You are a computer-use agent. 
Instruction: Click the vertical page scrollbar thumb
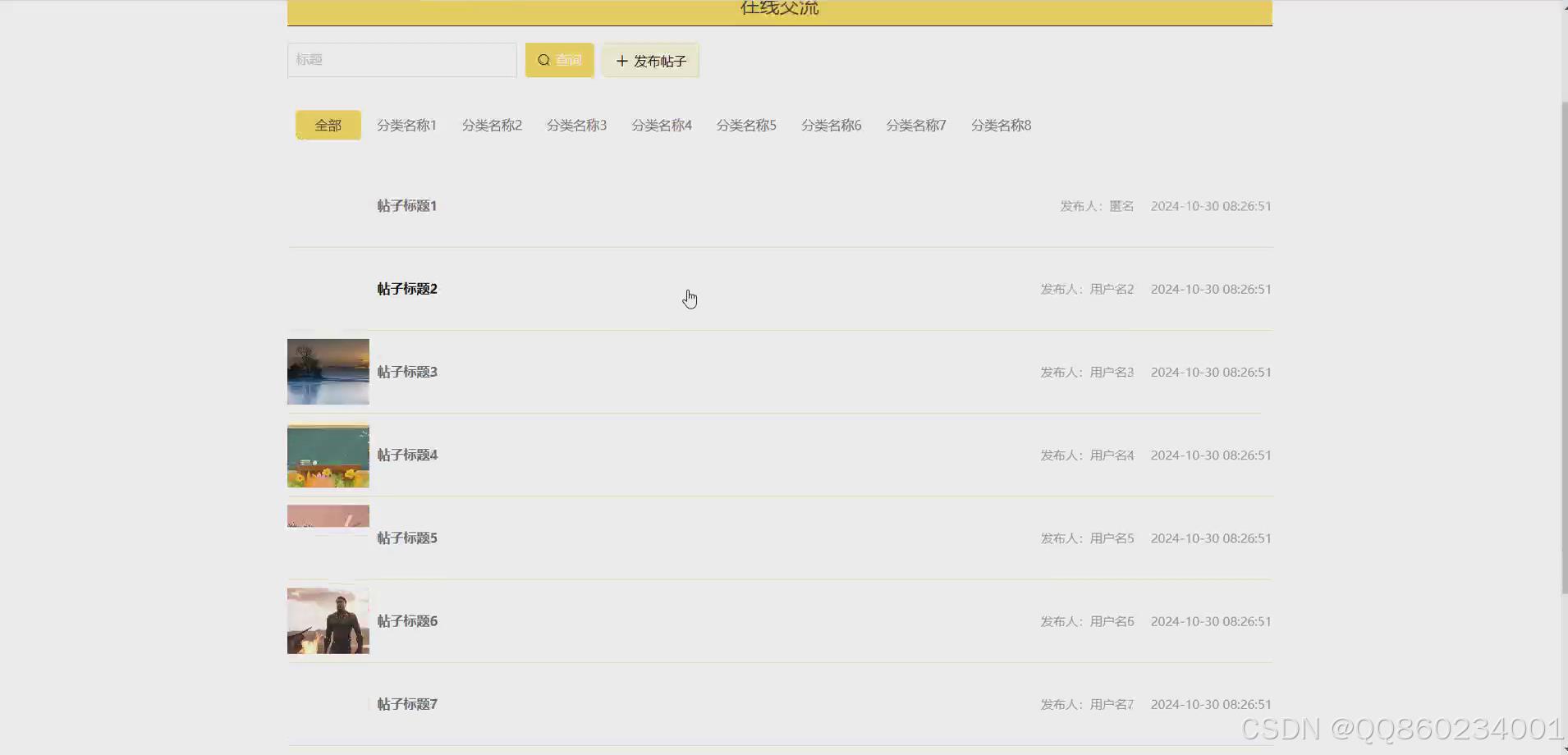pos(1564,348)
